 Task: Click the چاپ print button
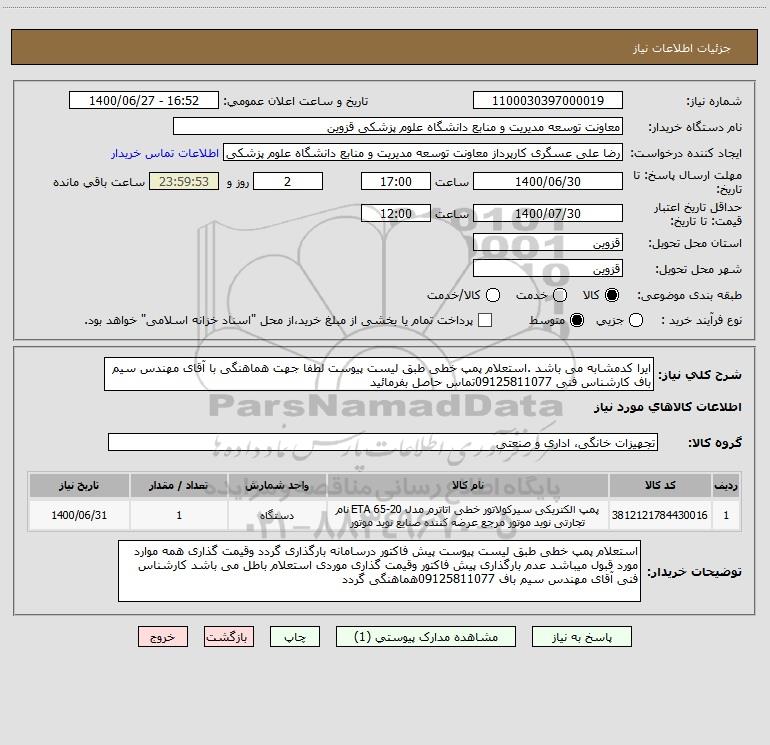coord(295,637)
